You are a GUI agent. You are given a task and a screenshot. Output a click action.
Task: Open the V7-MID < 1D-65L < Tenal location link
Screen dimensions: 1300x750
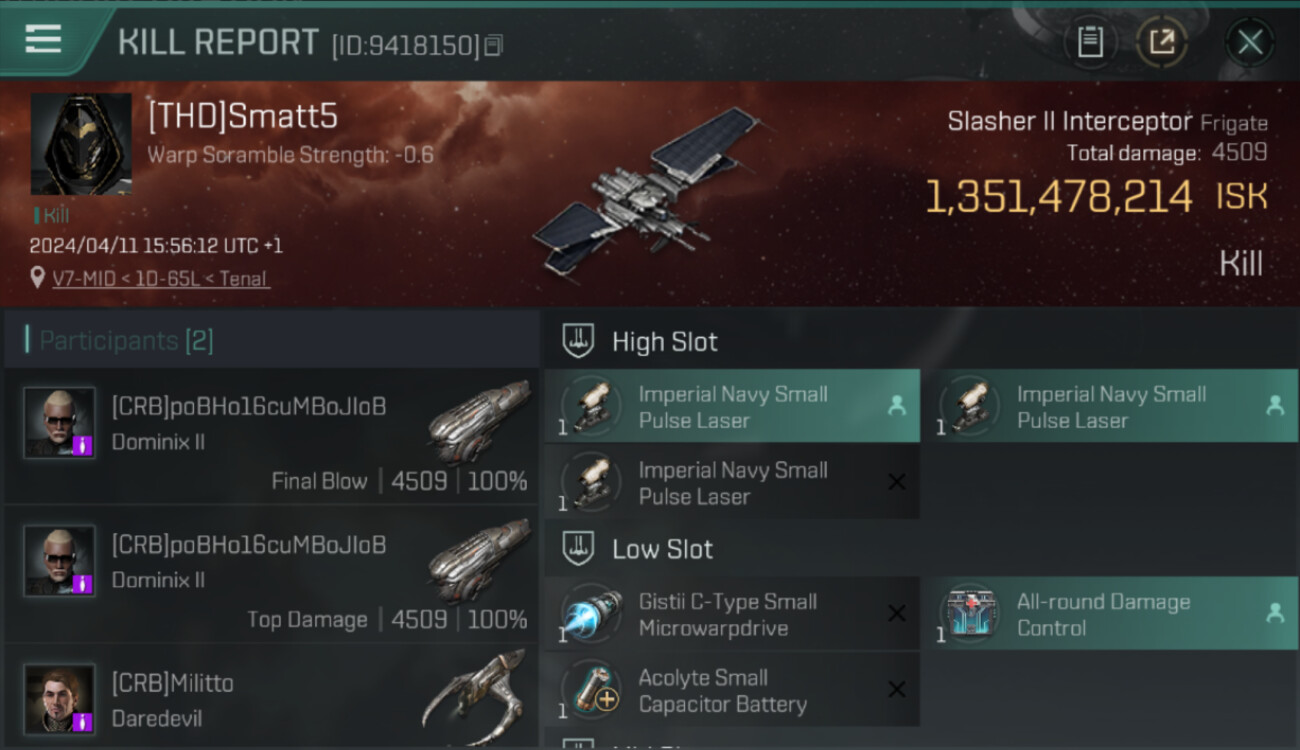(x=160, y=279)
